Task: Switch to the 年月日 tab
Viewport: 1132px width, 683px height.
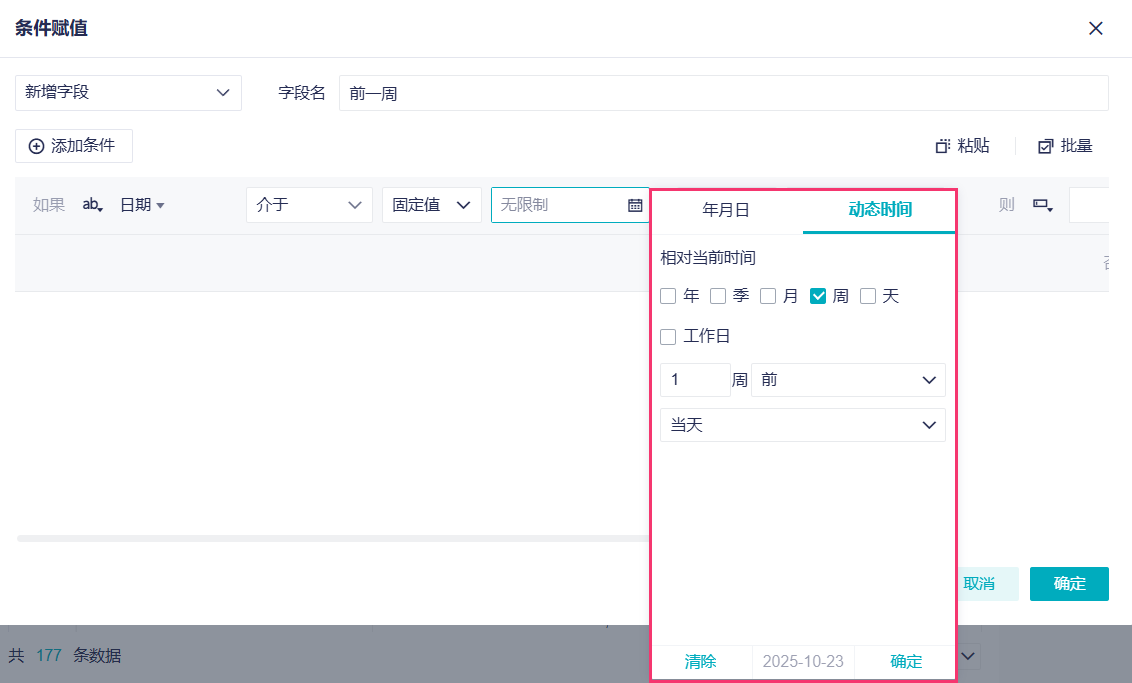Action: click(x=726, y=210)
